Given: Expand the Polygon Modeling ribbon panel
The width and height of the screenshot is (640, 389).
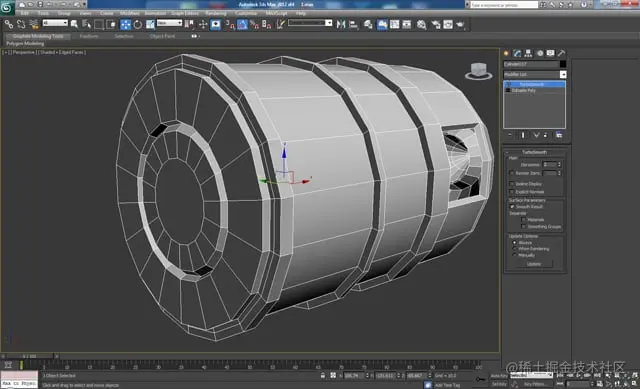Looking at the screenshot, I should (x=25, y=44).
